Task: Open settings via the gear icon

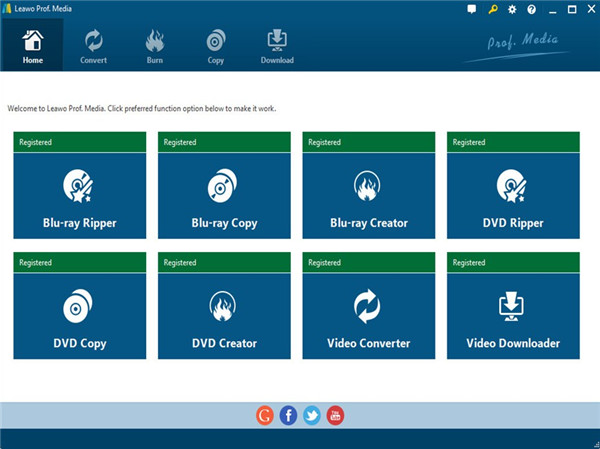Action: click(x=512, y=9)
